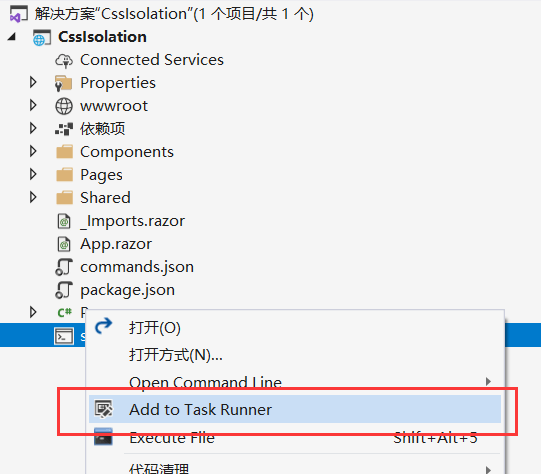Click the commands.json file icon
Image resolution: width=541 pixels, height=475 pixels.
64,267
